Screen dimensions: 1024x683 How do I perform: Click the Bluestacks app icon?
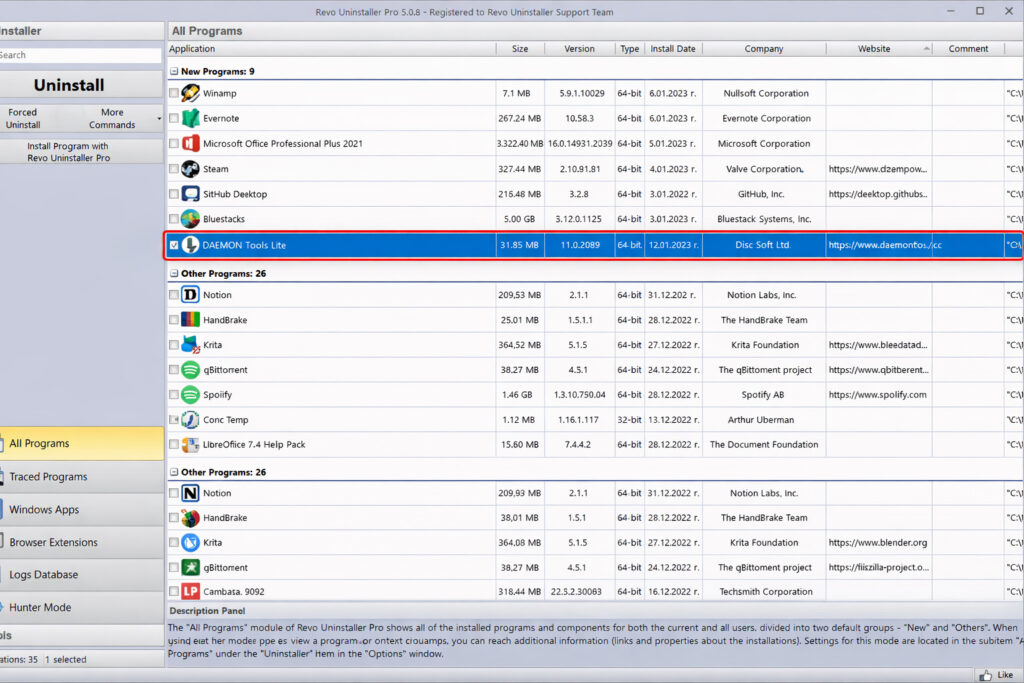(190, 219)
